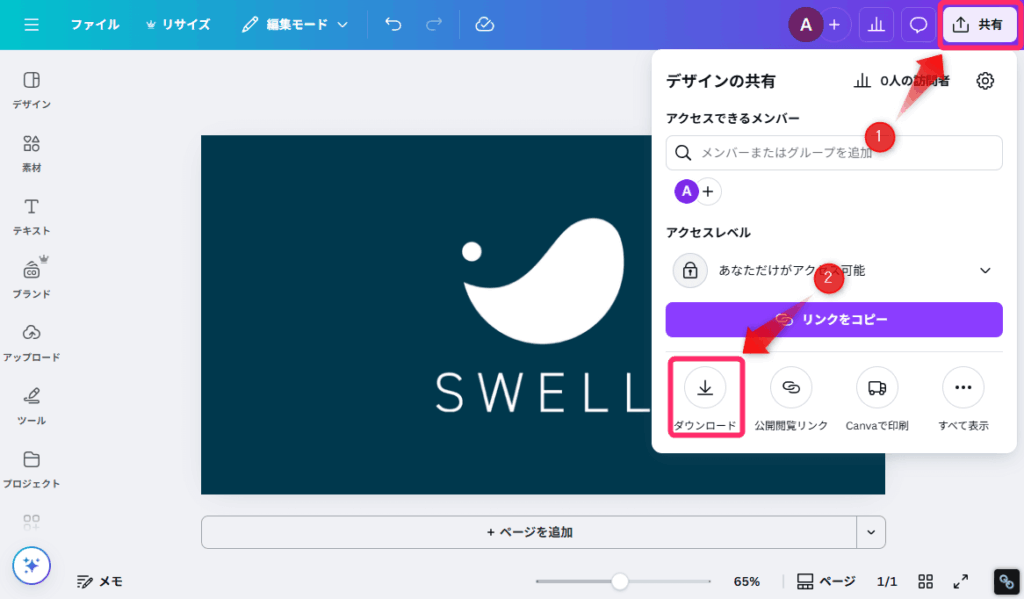Screen dimensions: 1024x599
Task: Click the redo arrow
Action: [x=434, y=25]
